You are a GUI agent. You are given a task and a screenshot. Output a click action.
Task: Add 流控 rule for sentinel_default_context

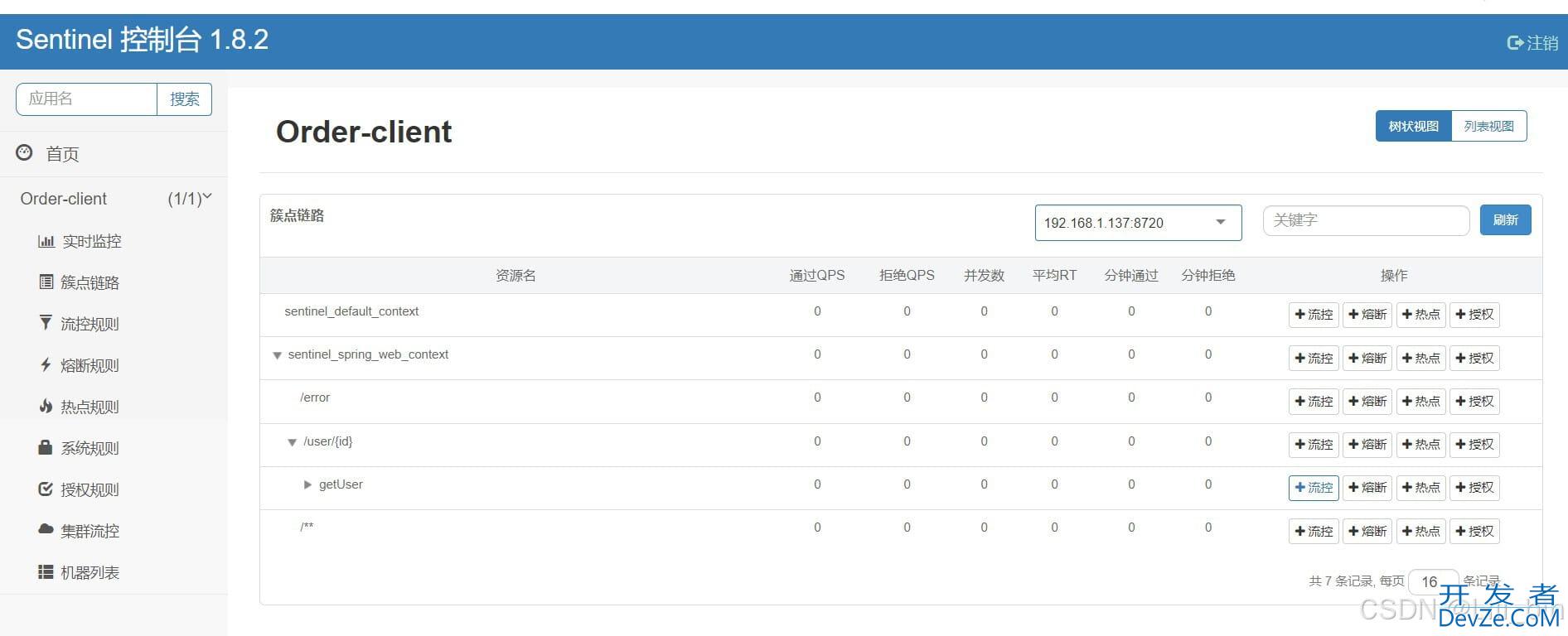pos(1314,315)
